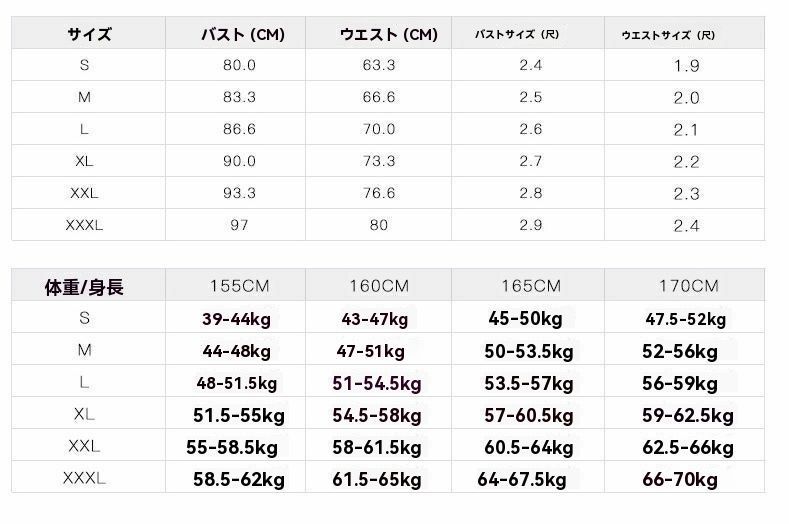Click the 47-51kg weight cell

pyautogui.click(x=370, y=351)
